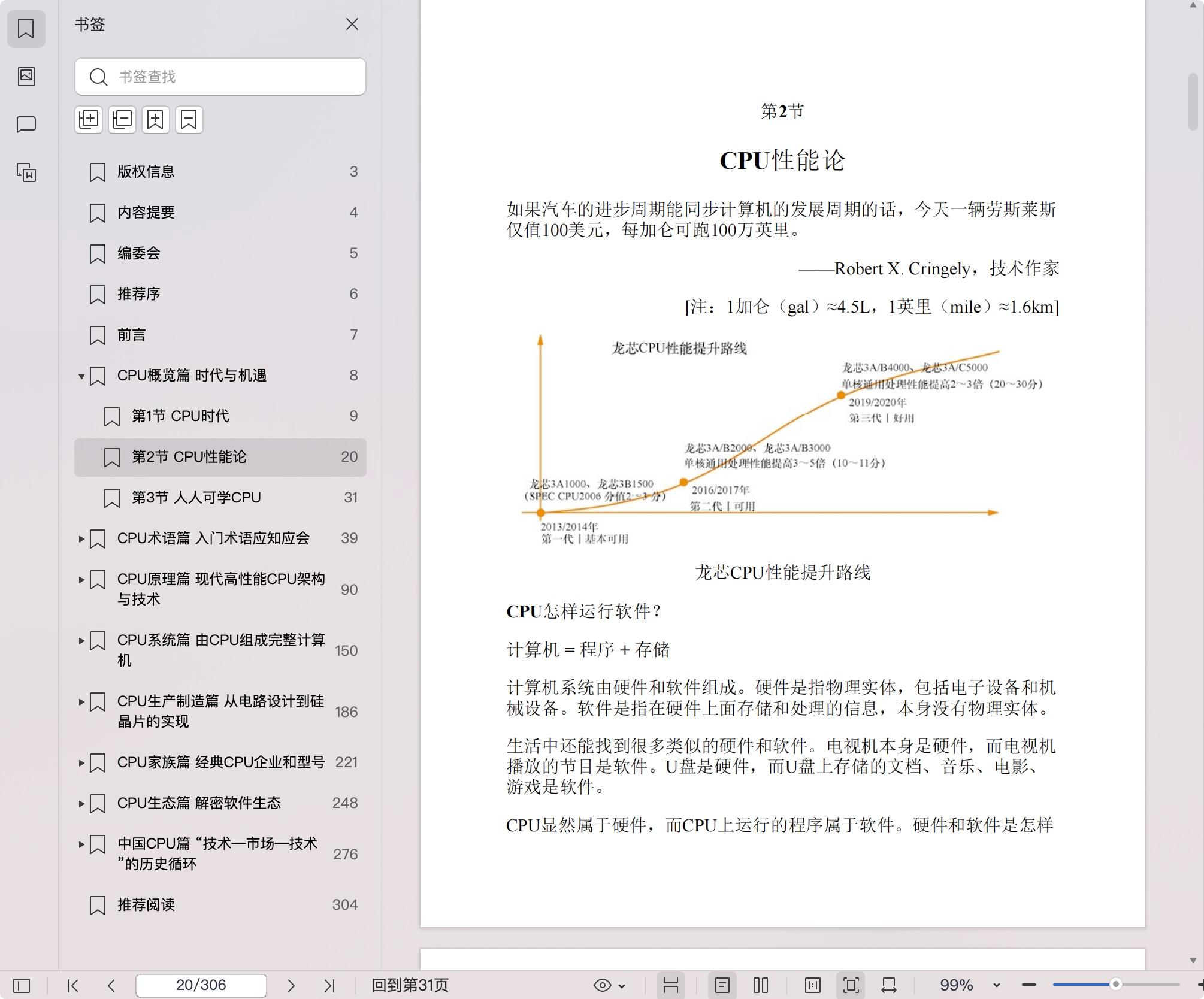This screenshot has height=999, width=1204.
Task: Open the bookmarks sidebar panel
Action: click(x=26, y=28)
